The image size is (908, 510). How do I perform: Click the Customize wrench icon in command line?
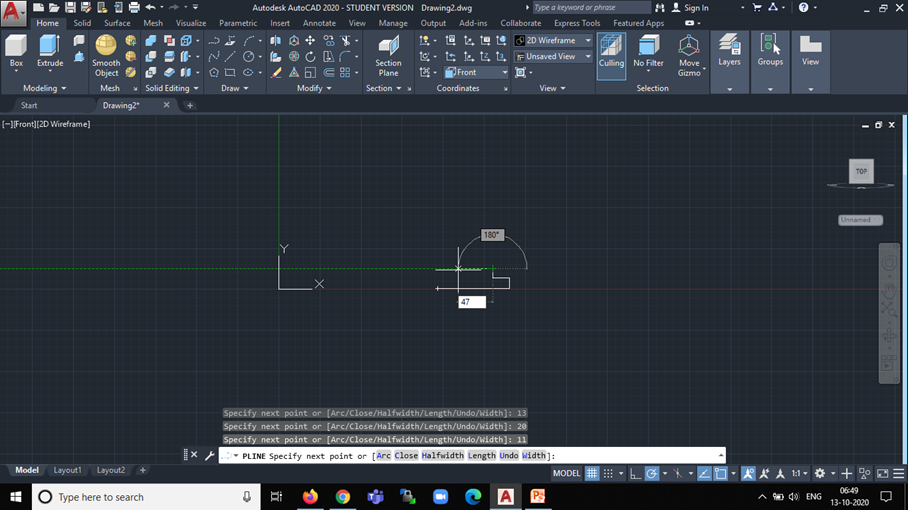point(210,456)
